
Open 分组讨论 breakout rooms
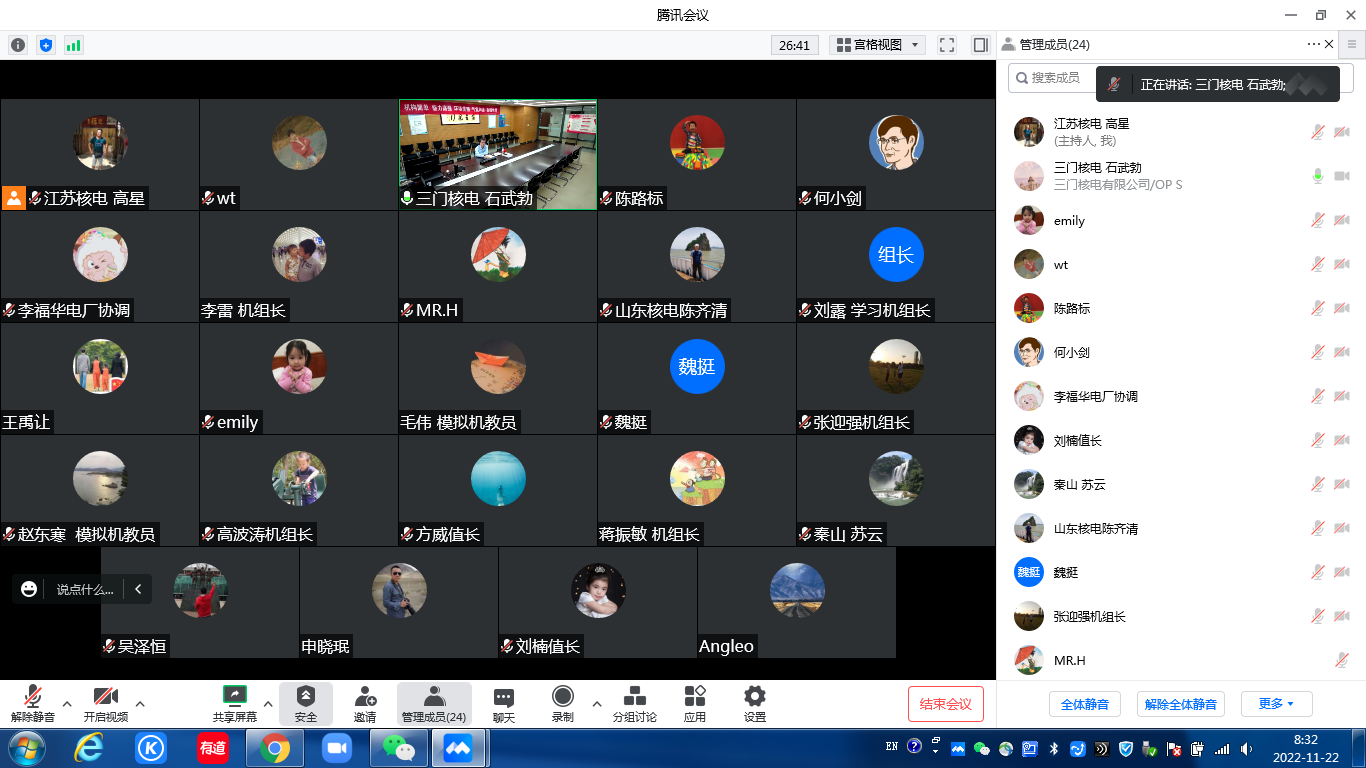pyautogui.click(x=634, y=696)
